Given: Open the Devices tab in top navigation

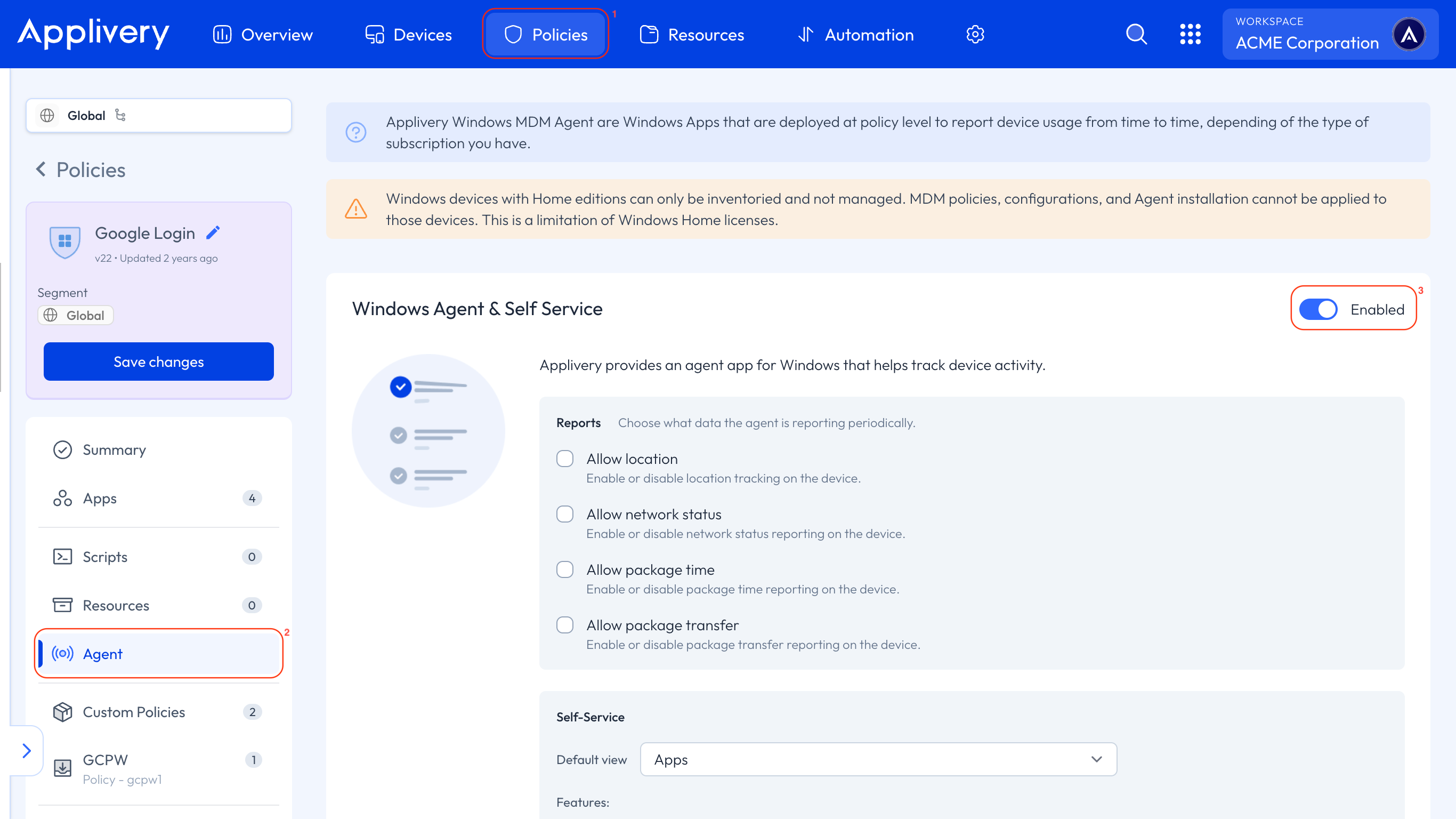Looking at the screenshot, I should (408, 35).
